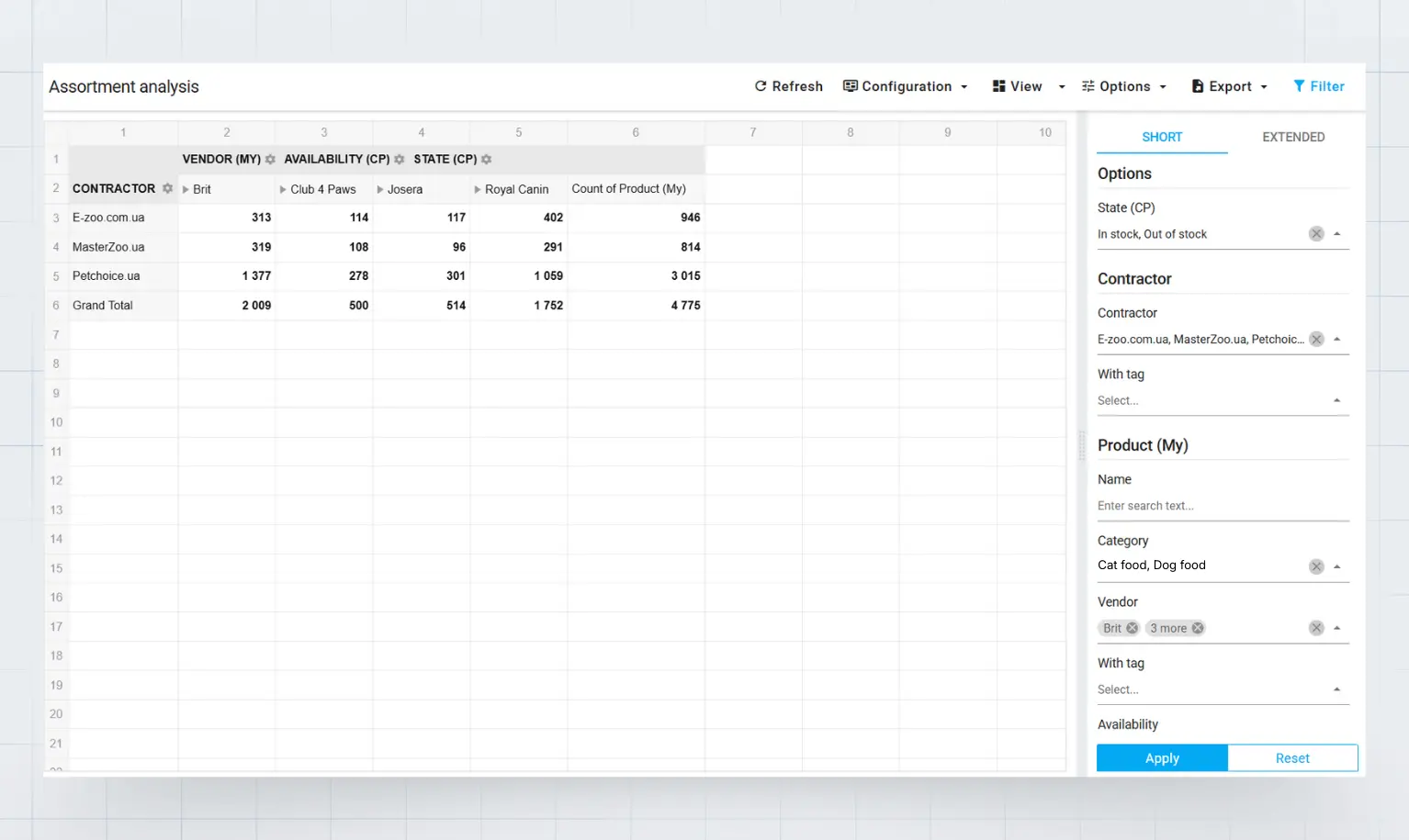
Task: Expand the Brit vendor column
Action: 186,190
